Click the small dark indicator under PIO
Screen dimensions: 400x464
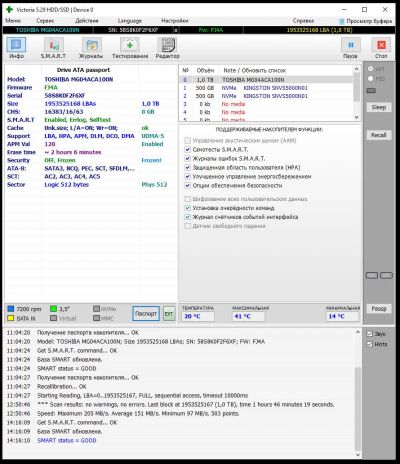click(371, 90)
